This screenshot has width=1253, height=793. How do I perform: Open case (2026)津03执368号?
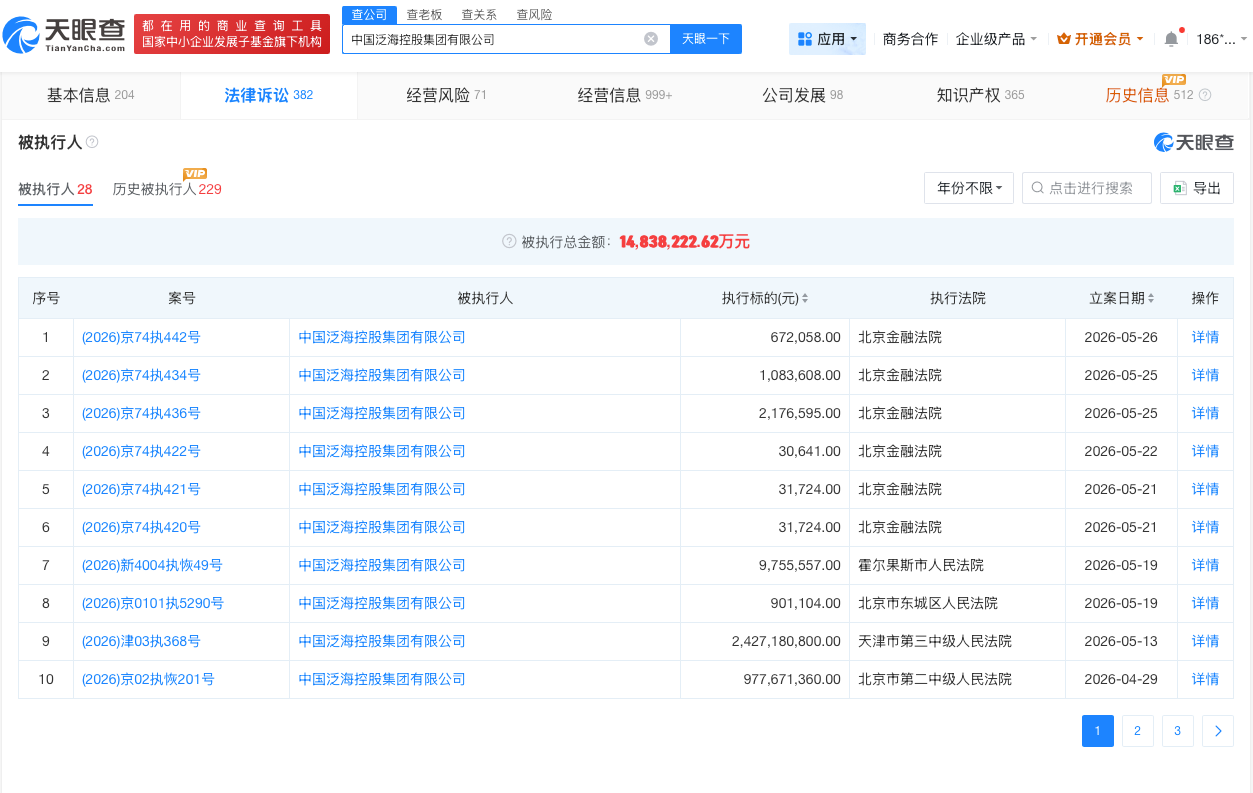coord(141,641)
